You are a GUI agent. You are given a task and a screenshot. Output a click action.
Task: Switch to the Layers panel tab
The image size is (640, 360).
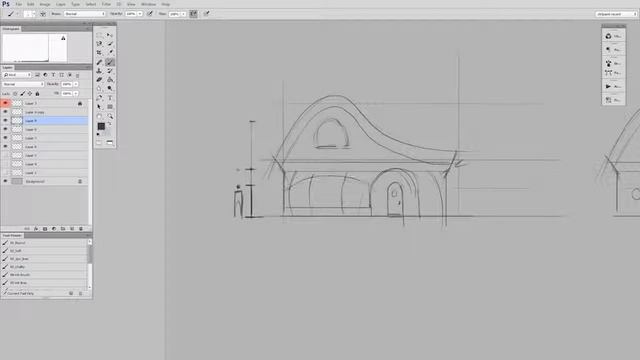[x=8, y=67]
